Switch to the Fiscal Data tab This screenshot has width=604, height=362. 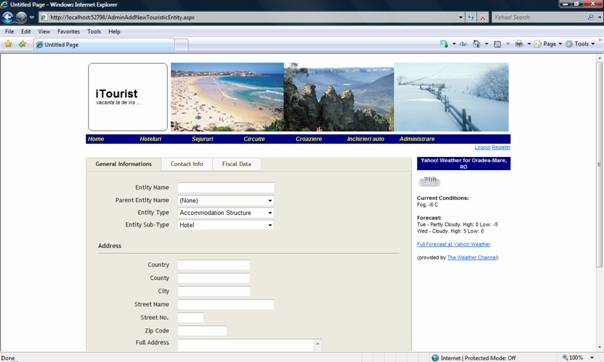point(237,164)
